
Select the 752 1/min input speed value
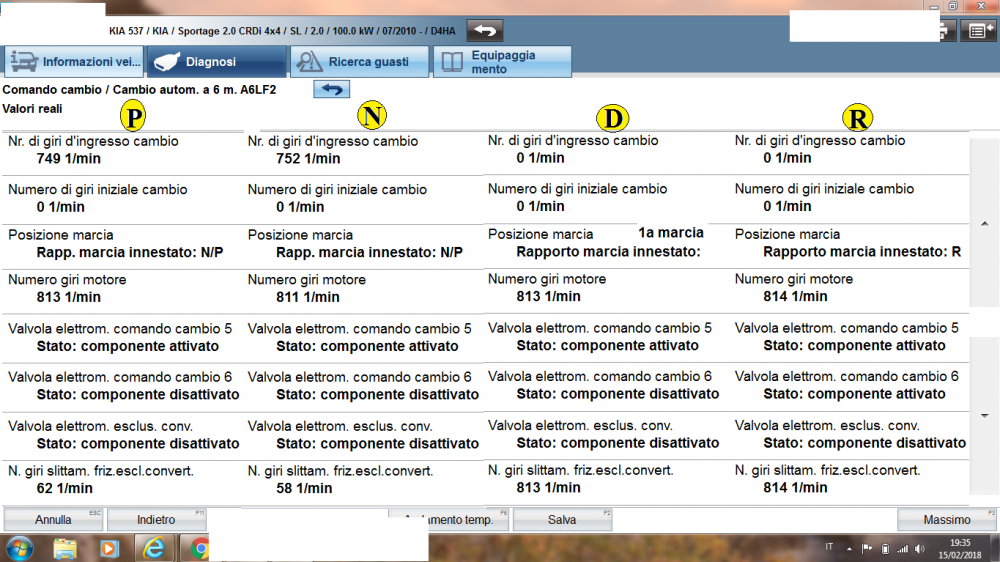pos(308,159)
